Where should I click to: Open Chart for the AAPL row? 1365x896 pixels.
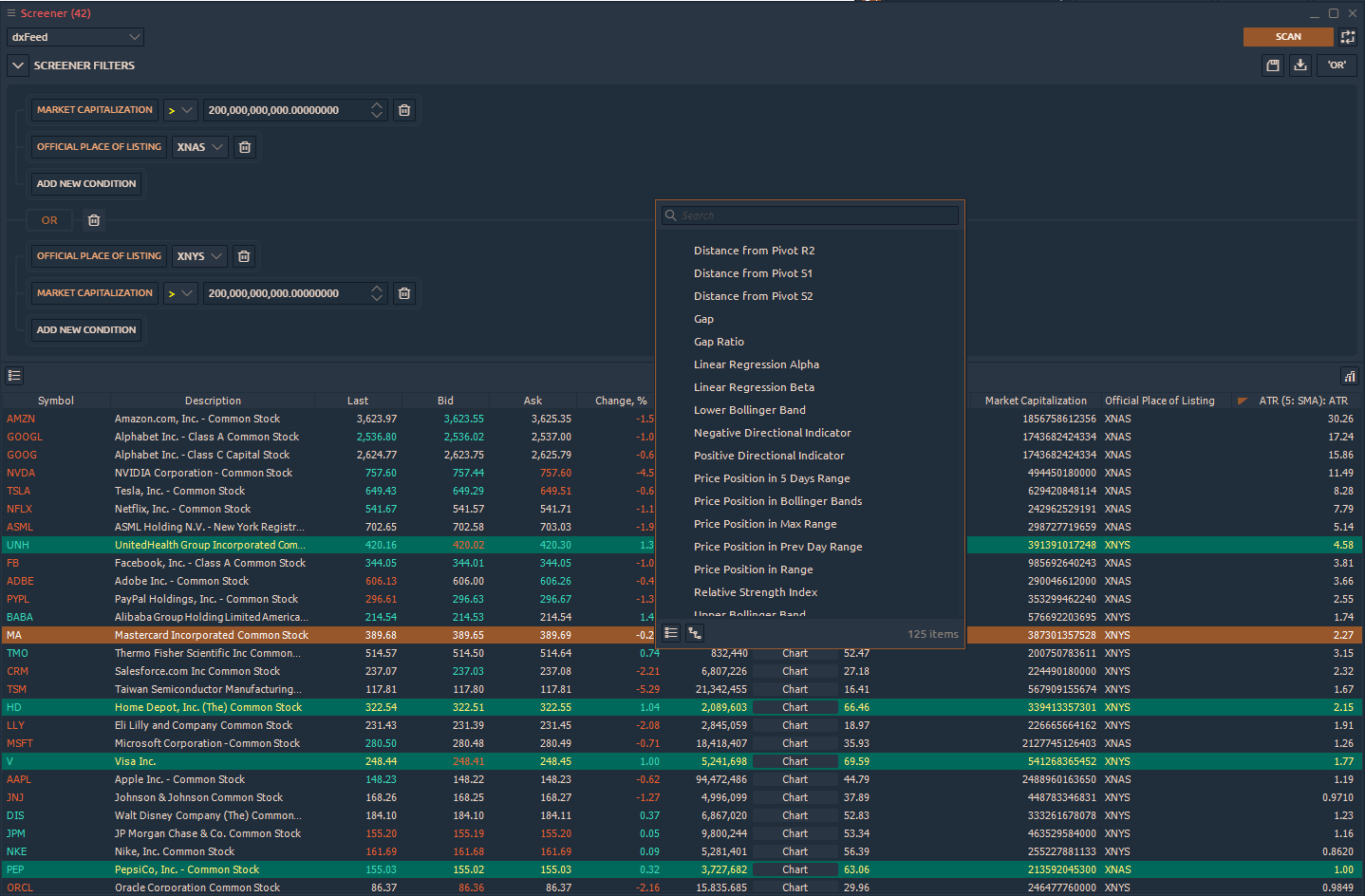coord(795,779)
